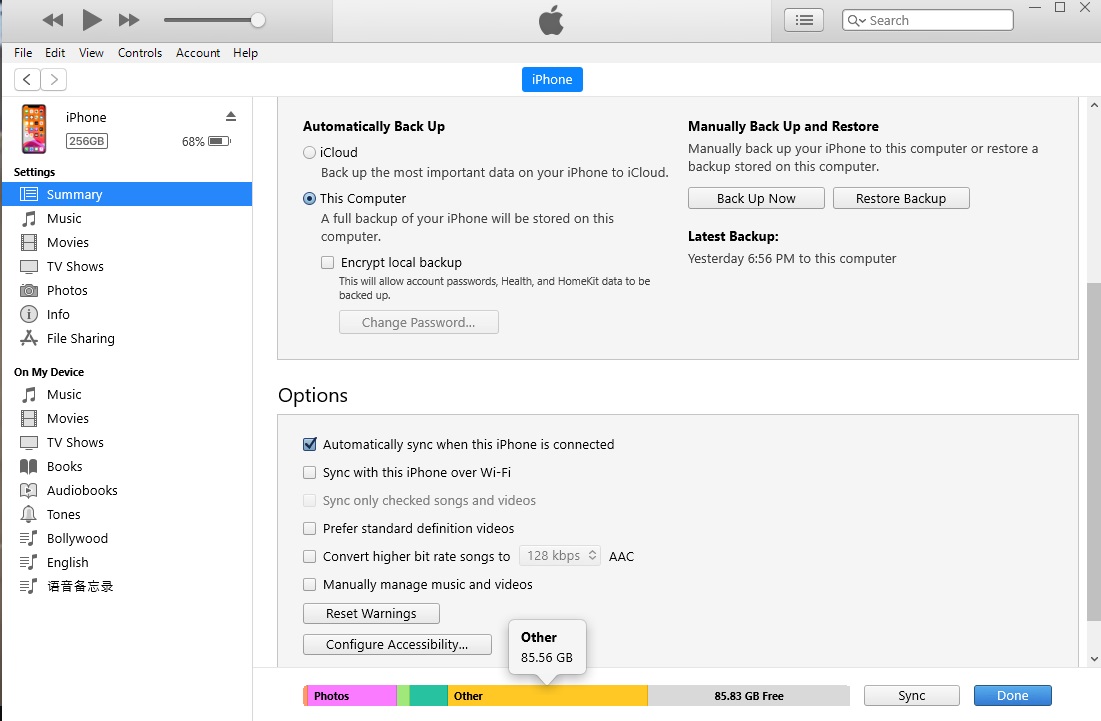Click the teal storage bar segment
1101x721 pixels.
(x=428, y=696)
